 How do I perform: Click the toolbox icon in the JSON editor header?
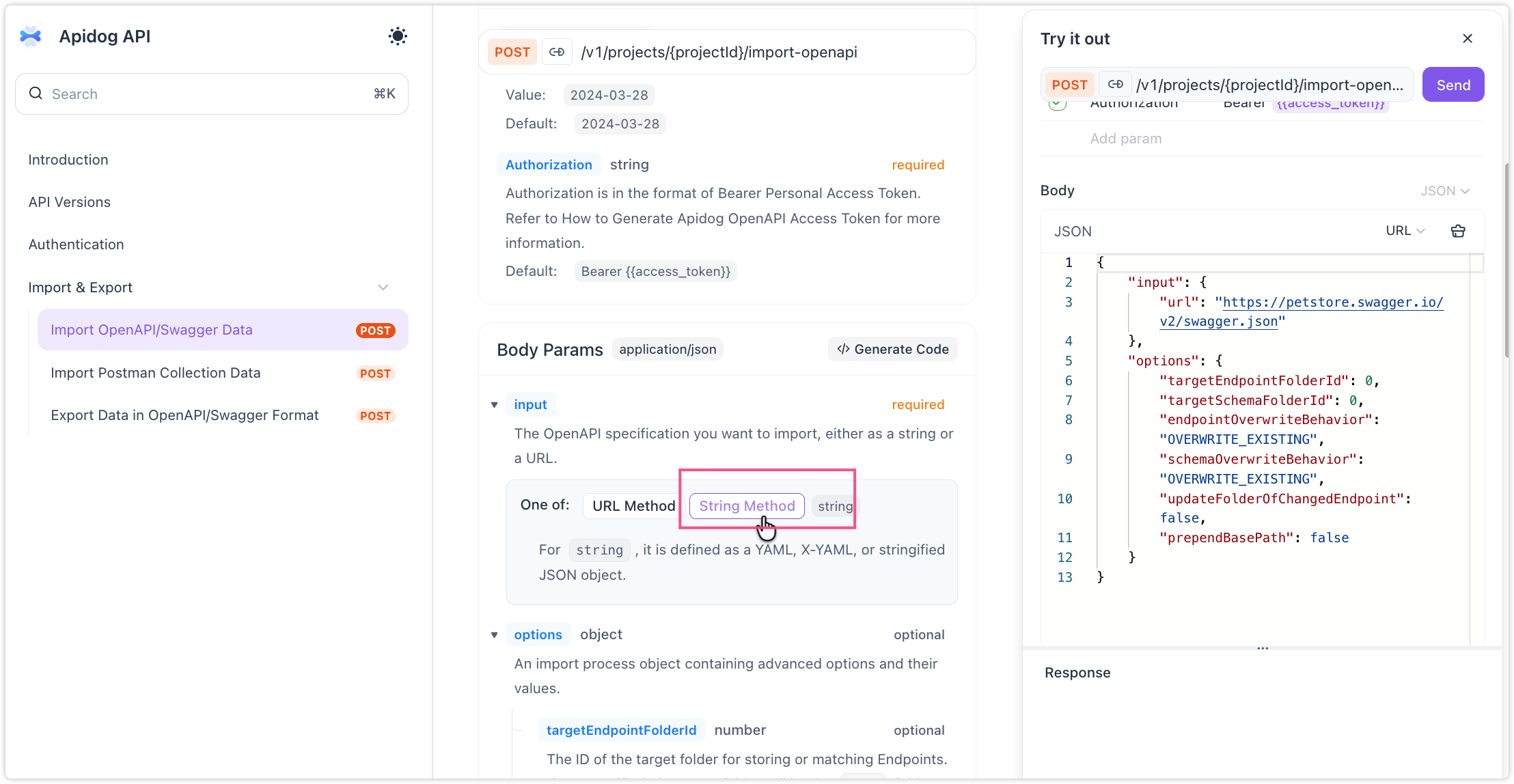click(1458, 231)
